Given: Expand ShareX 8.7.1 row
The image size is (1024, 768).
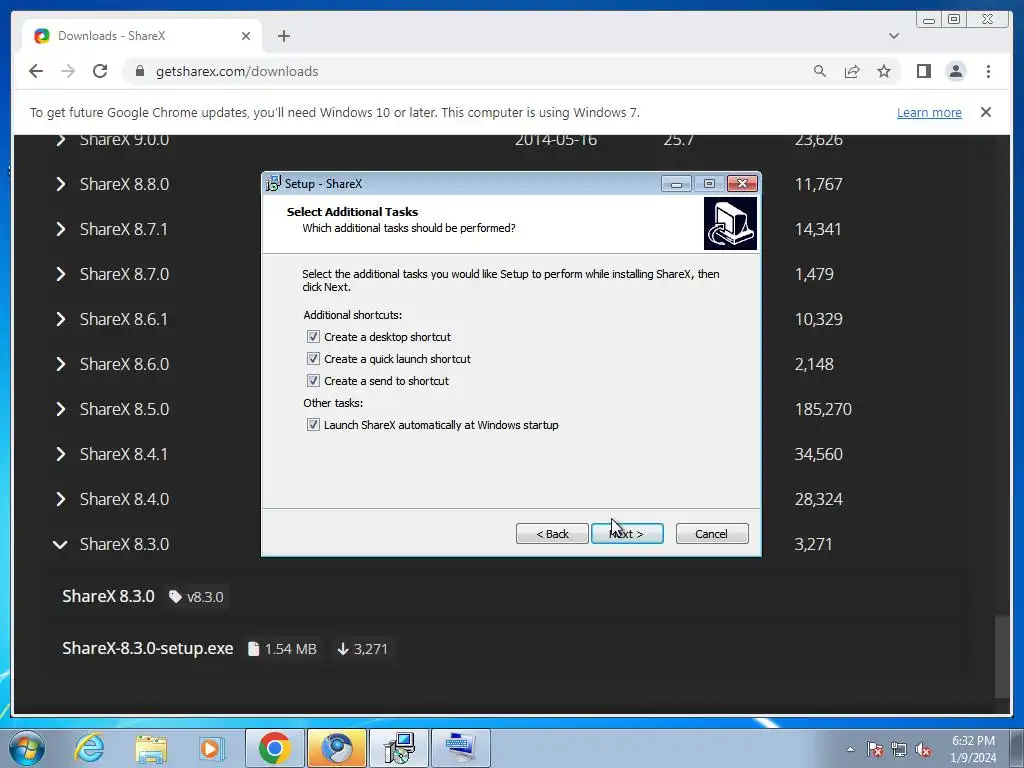Looking at the screenshot, I should coord(61,229).
